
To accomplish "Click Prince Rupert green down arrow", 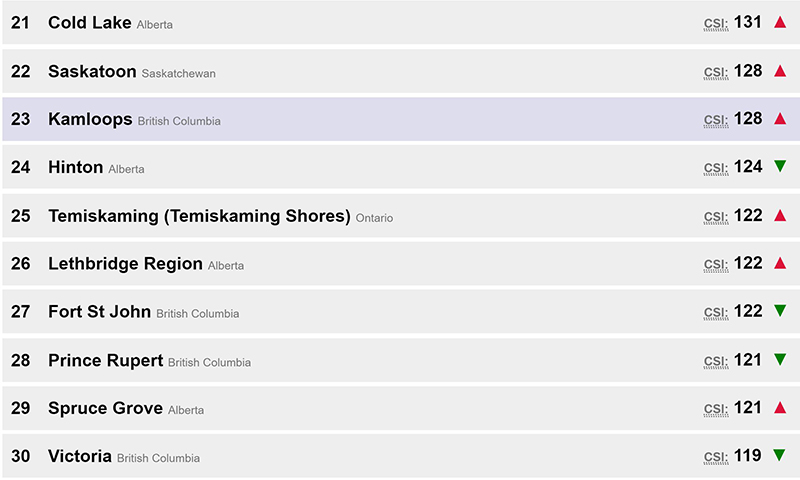I will pyautogui.click(x=781, y=359).
